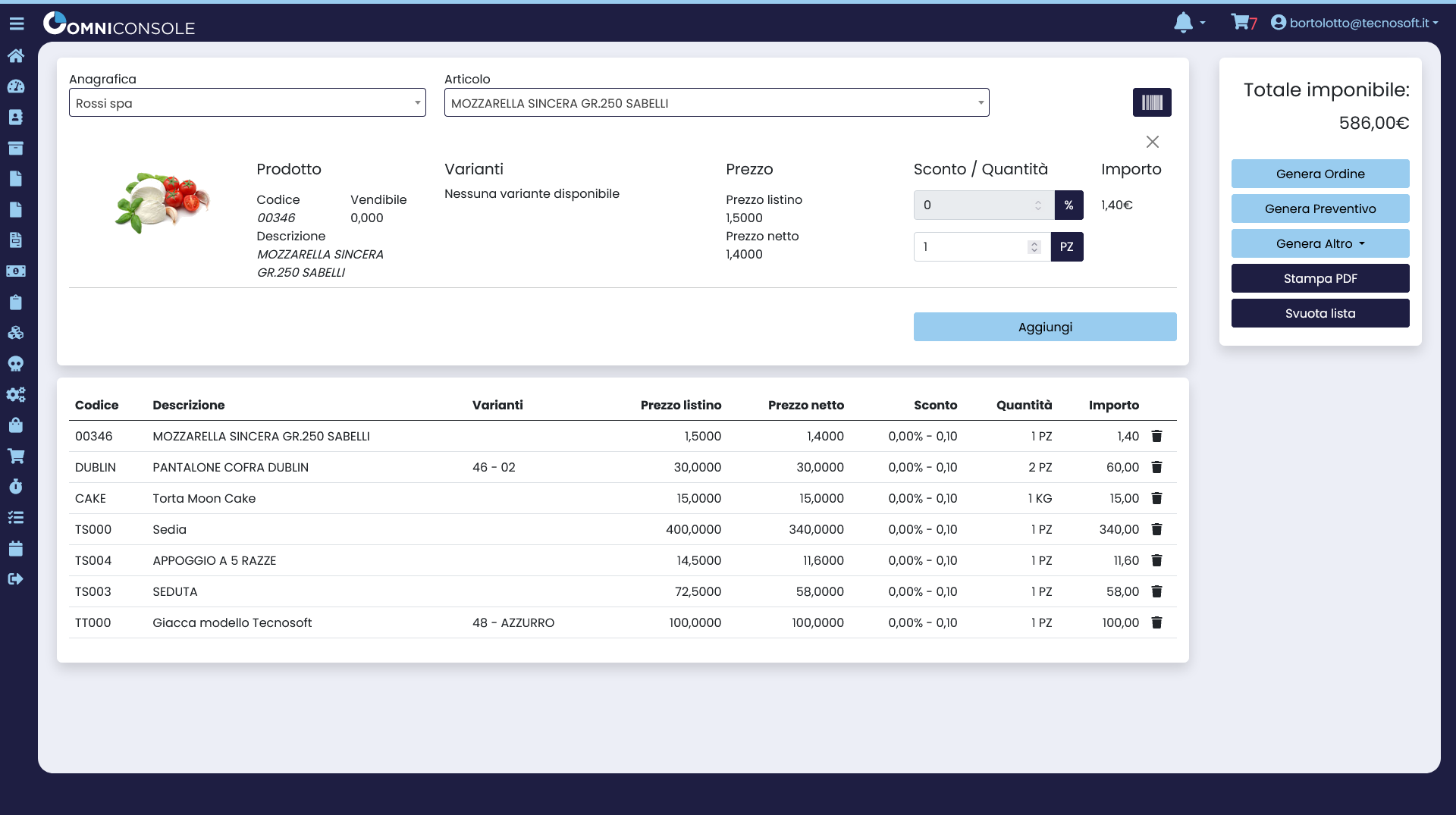1456x815 pixels.
Task: Open the hamburger menu icon
Action: pos(17,24)
